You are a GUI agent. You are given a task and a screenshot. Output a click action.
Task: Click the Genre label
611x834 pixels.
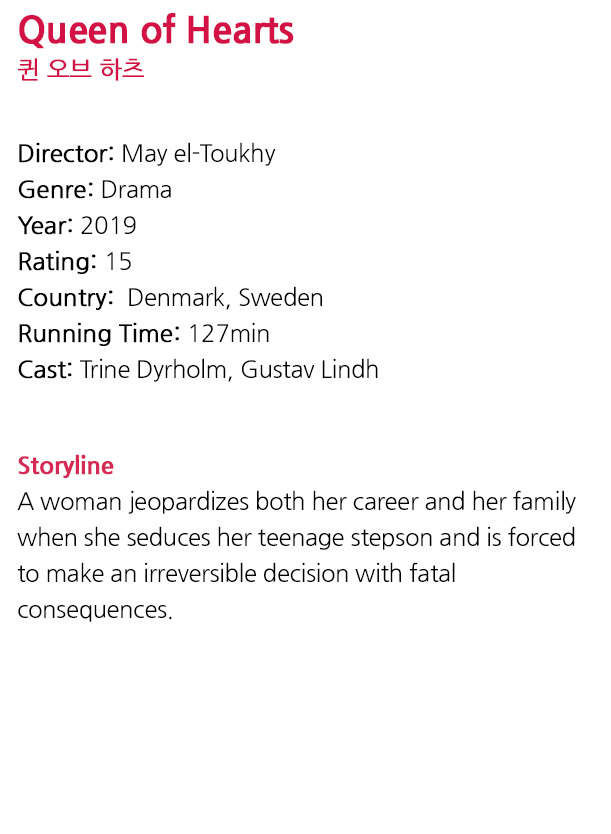click(x=56, y=190)
